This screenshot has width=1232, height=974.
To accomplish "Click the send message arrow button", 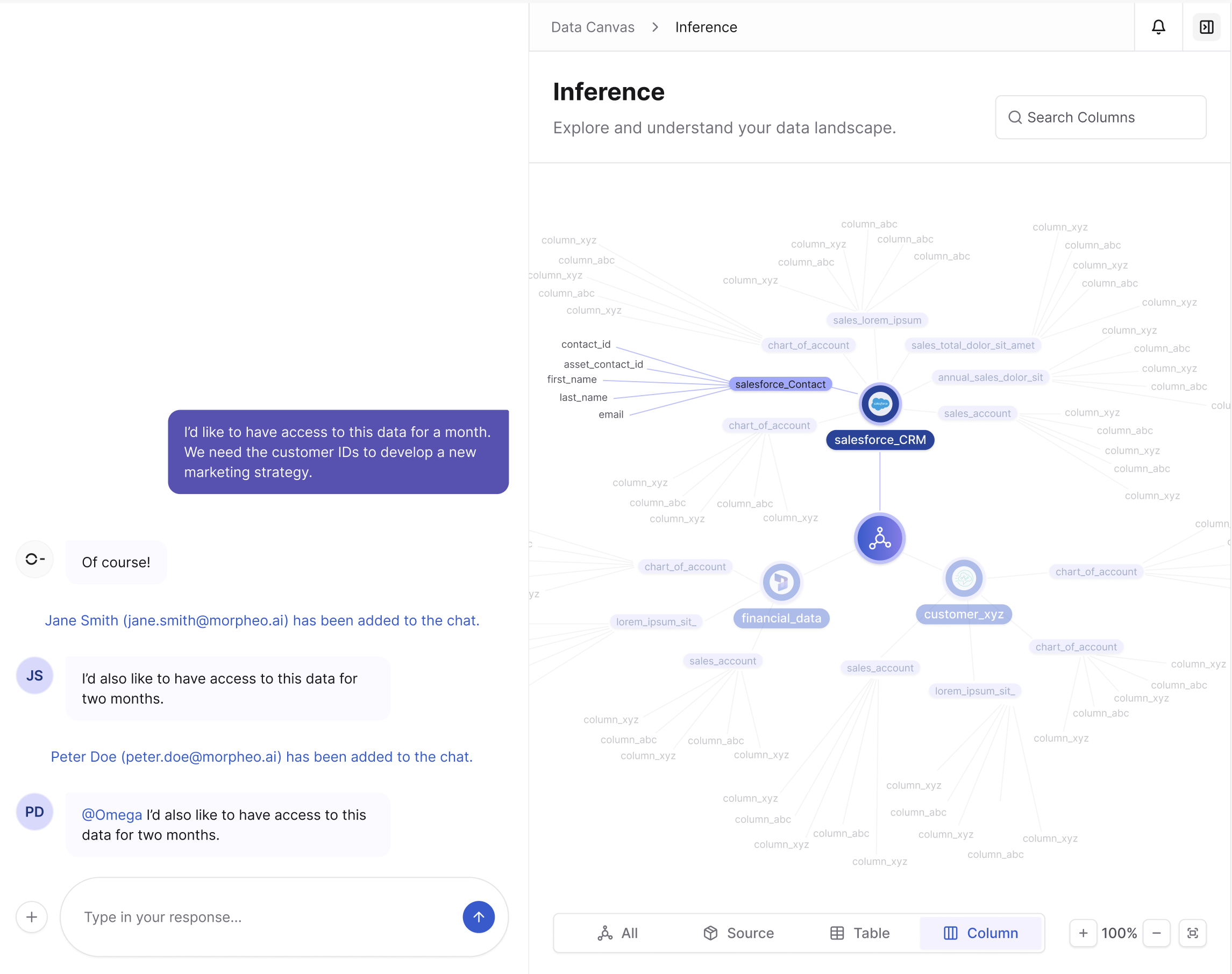I will point(478,916).
